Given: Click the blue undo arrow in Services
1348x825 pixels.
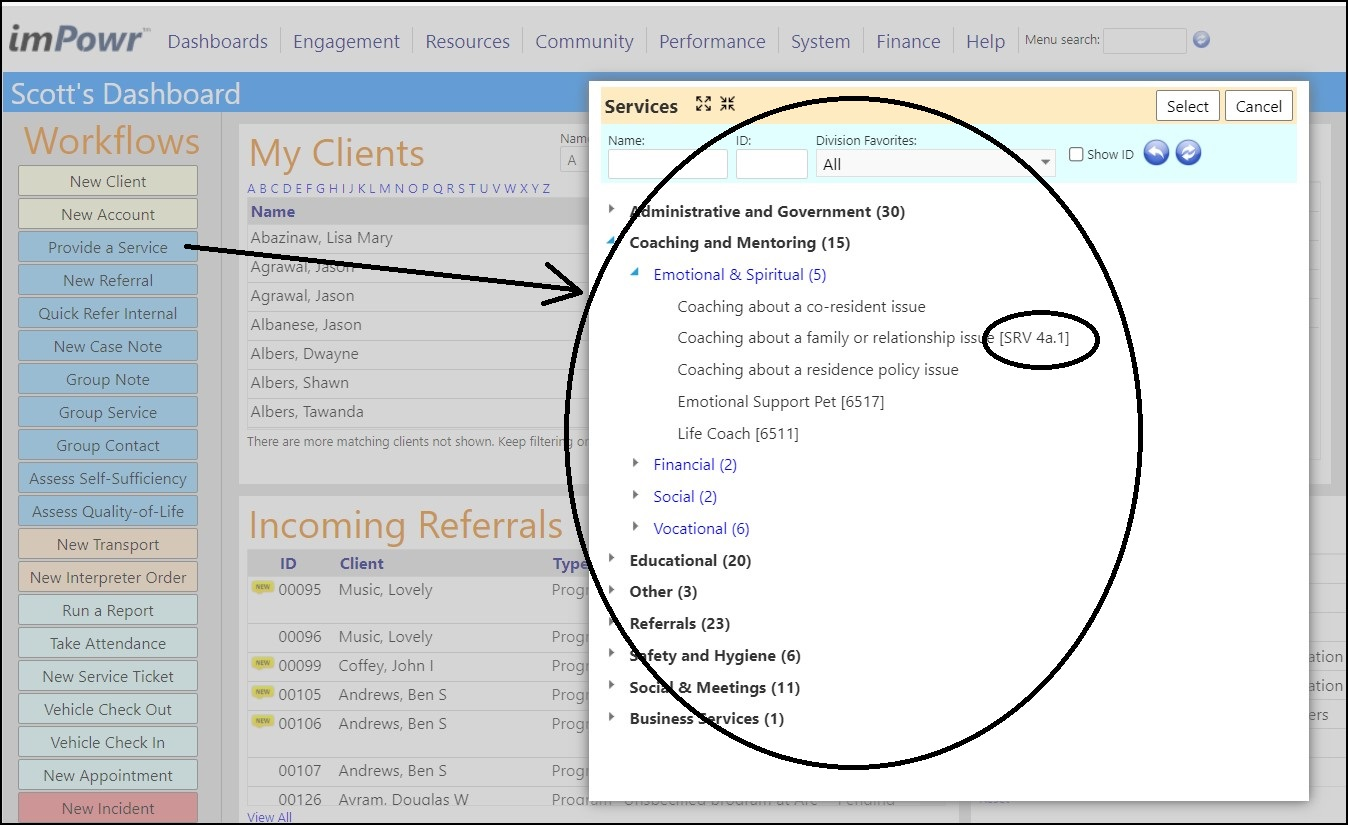Looking at the screenshot, I should click(1156, 153).
